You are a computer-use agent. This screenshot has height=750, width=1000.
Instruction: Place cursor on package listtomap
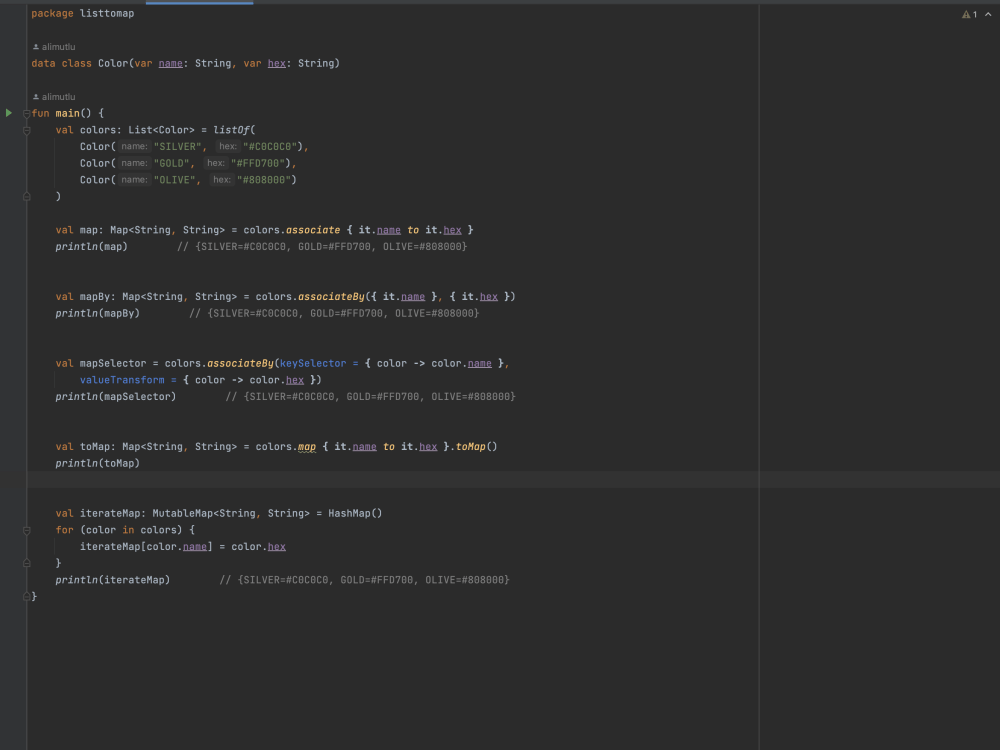(83, 13)
